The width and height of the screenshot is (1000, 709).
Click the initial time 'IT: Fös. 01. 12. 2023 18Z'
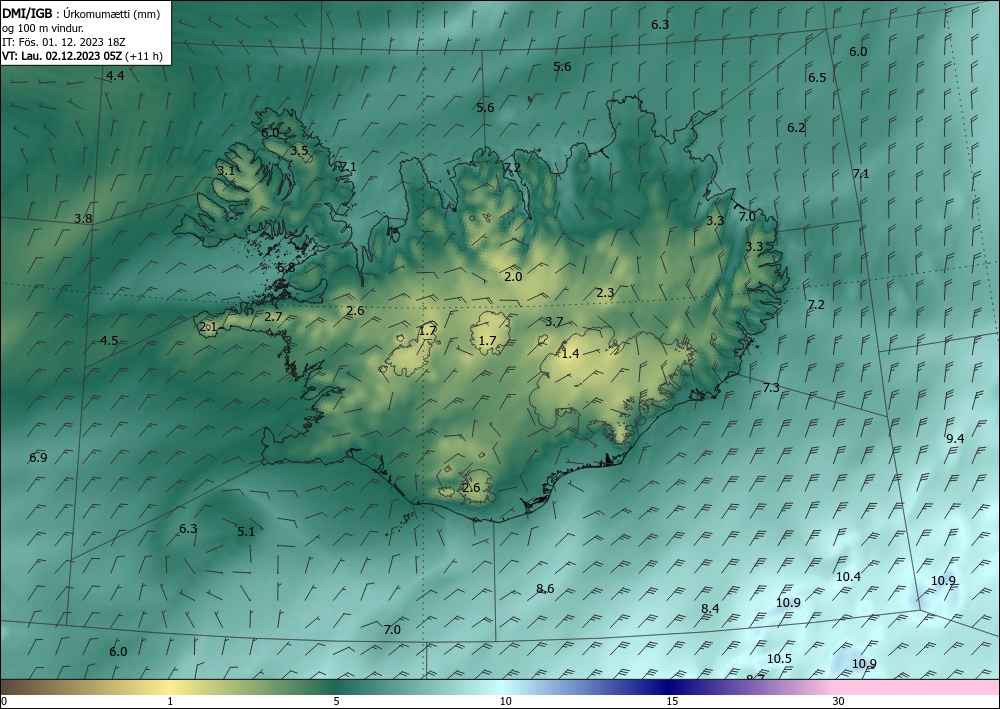64,42
